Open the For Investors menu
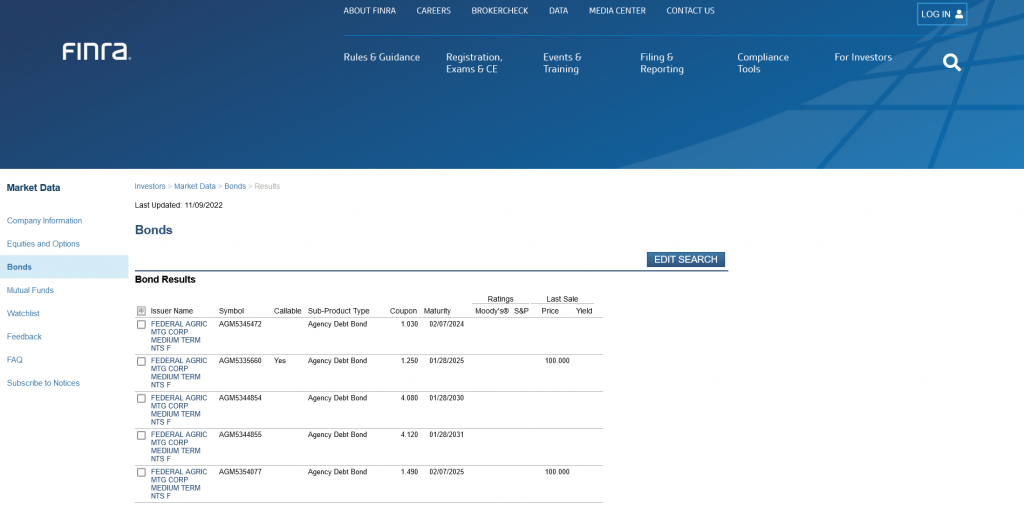 point(863,57)
